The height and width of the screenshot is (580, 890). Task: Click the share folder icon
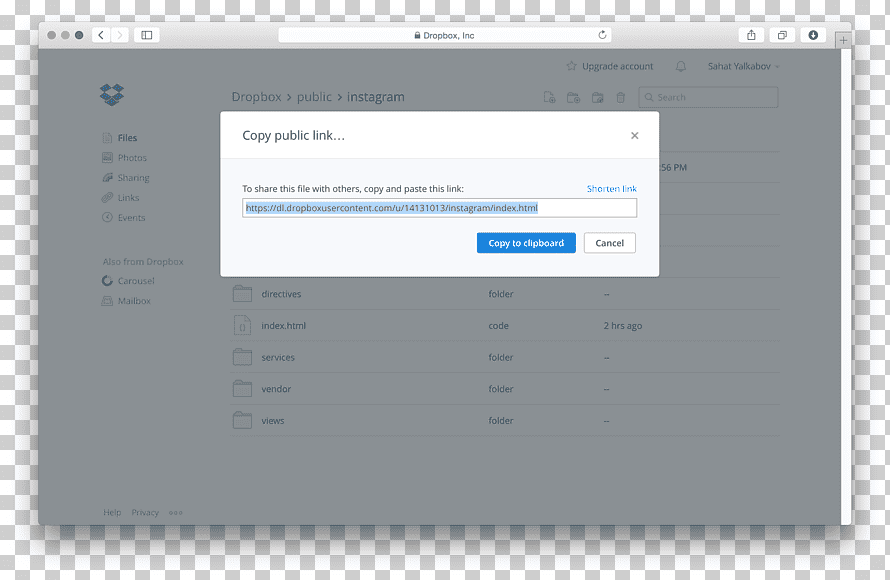[x=597, y=97]
